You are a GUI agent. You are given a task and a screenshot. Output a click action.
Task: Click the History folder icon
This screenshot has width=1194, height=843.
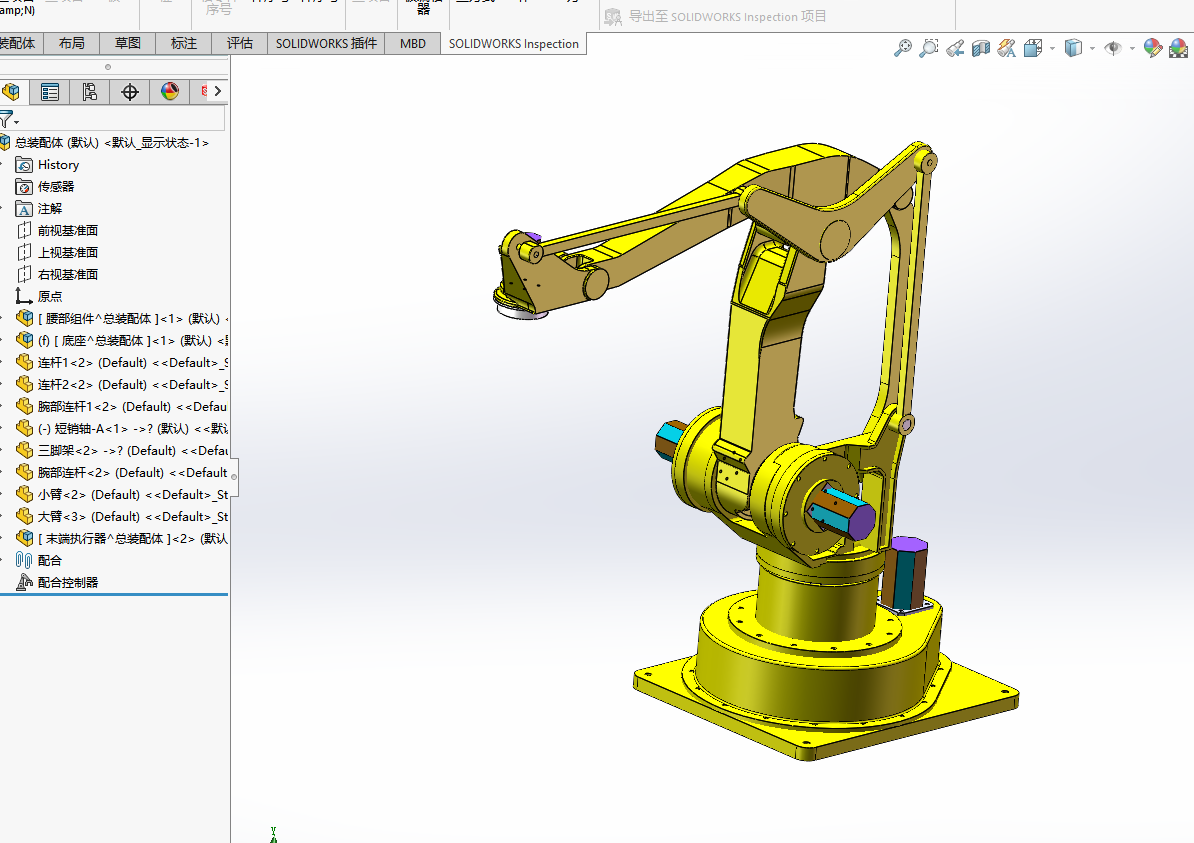click(x=24, y=164)
